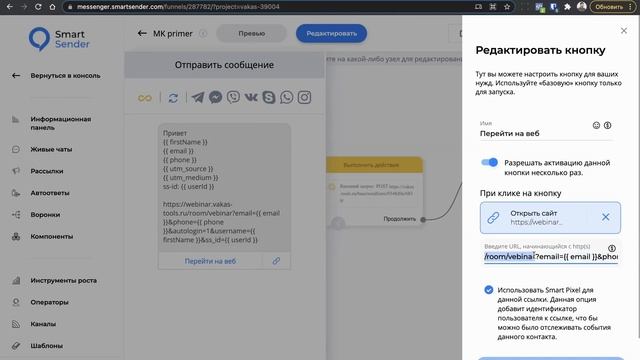This screenshot has height=360, width=640.
Task: Click the variable icon above the URL field
Action: [x=611, y=248]
